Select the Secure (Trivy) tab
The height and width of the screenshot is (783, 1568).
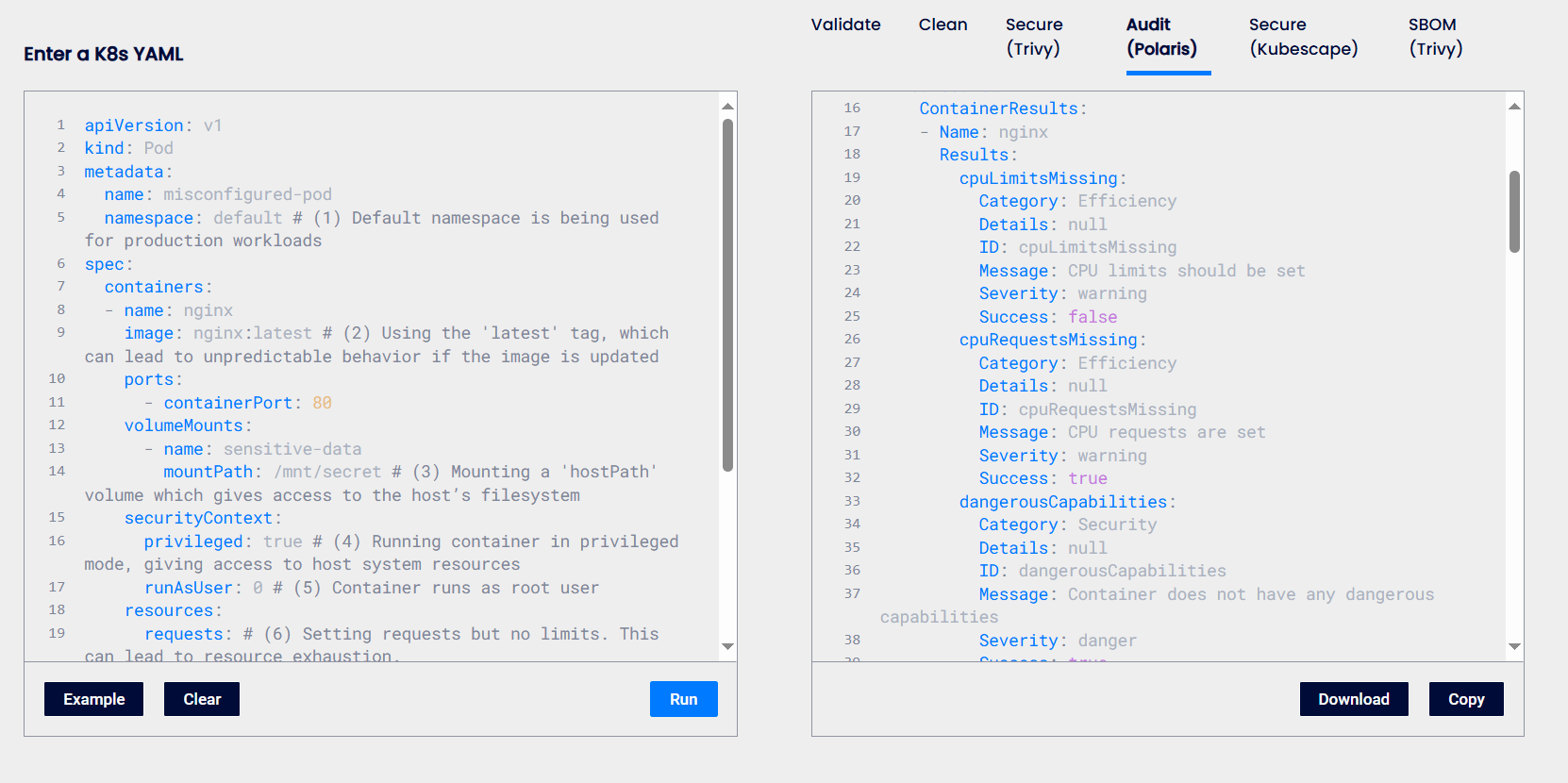point(1033,37)
